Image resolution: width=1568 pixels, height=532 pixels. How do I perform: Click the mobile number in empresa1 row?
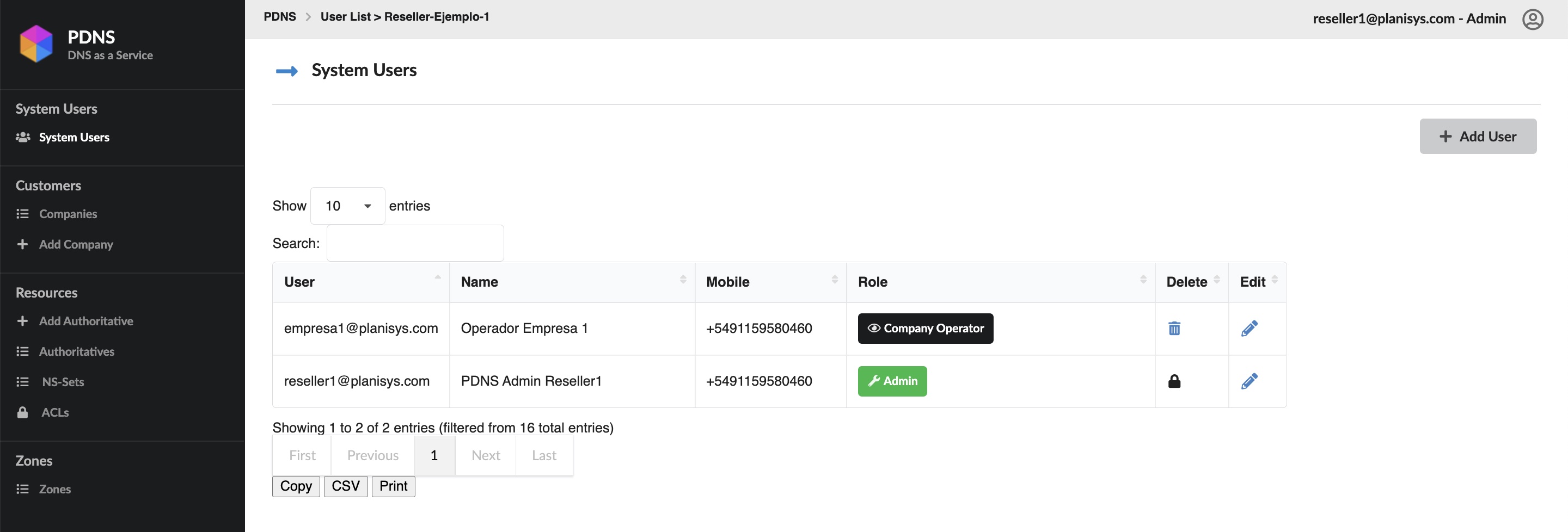pos(758,329)
